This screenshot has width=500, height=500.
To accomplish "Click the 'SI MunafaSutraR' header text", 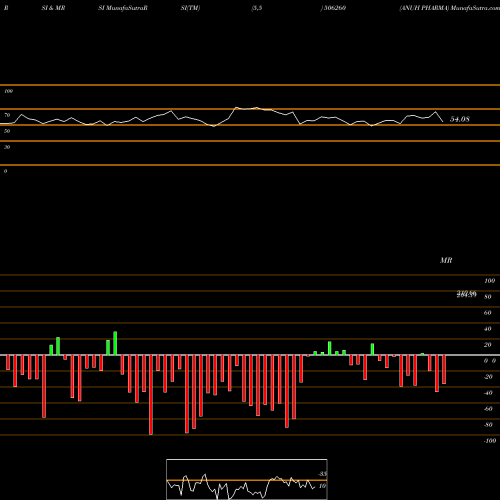I will (123, 8).
